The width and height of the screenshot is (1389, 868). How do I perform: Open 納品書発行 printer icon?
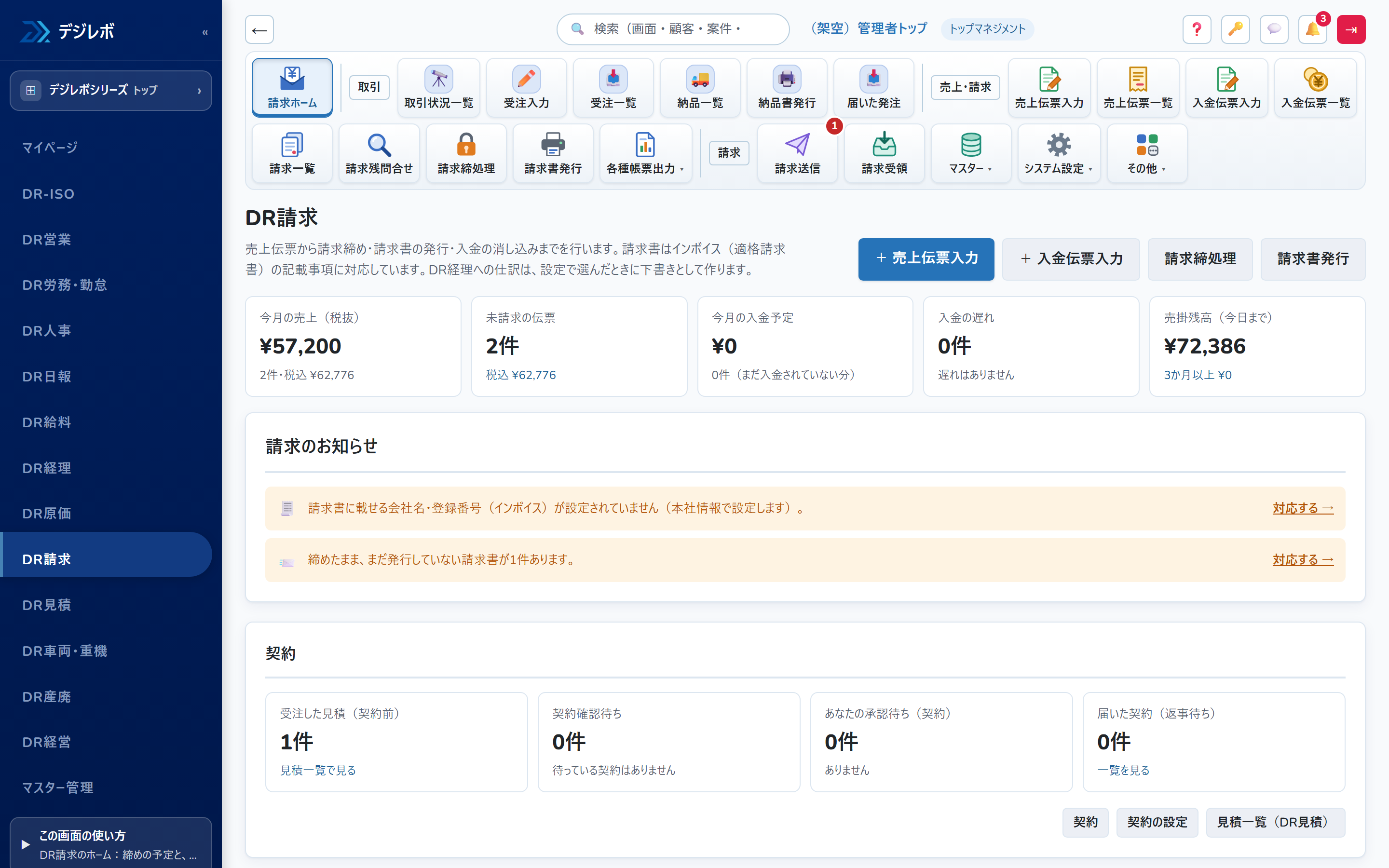click(x=786, y=87)
